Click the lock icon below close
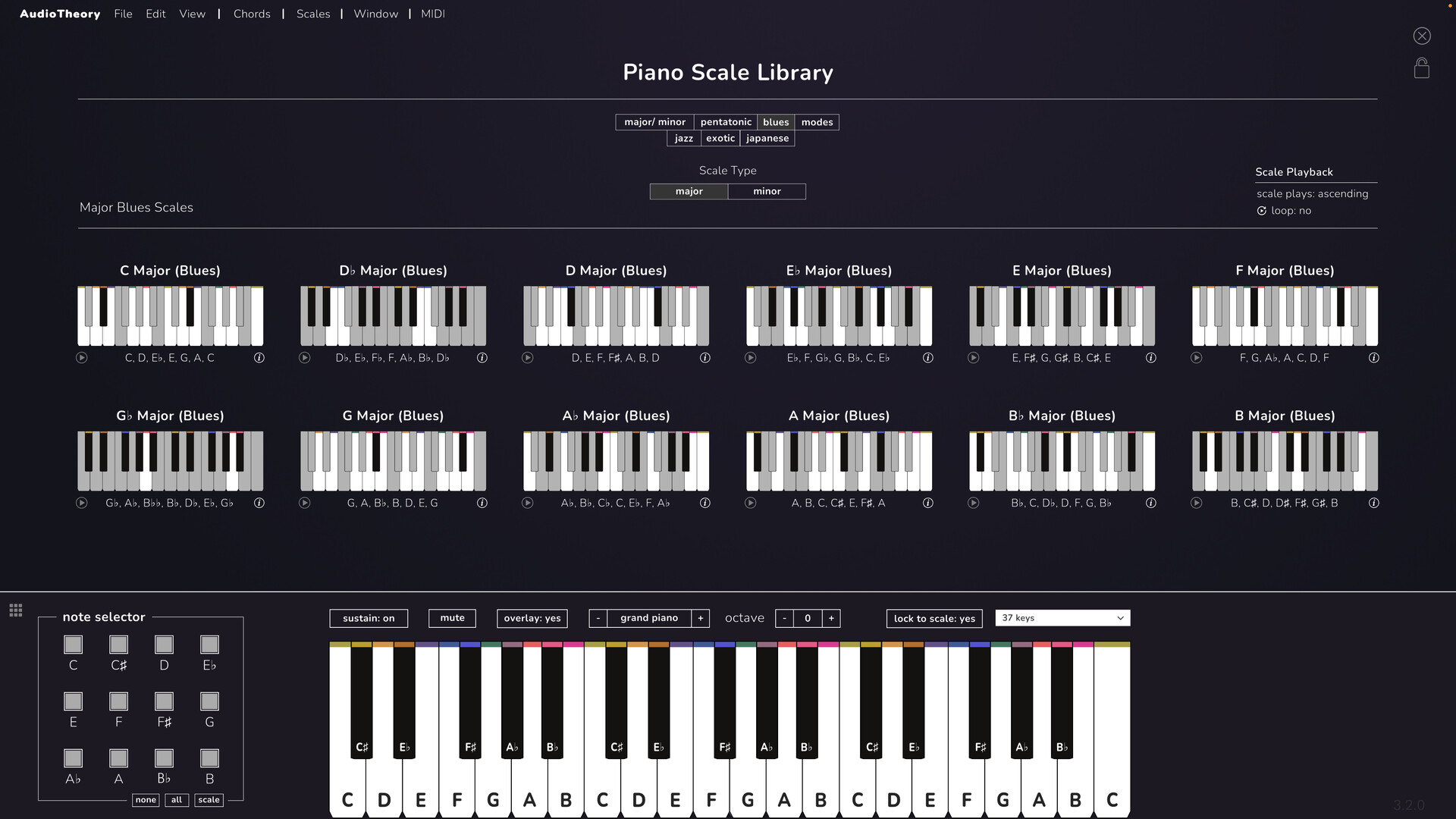 1422,68
